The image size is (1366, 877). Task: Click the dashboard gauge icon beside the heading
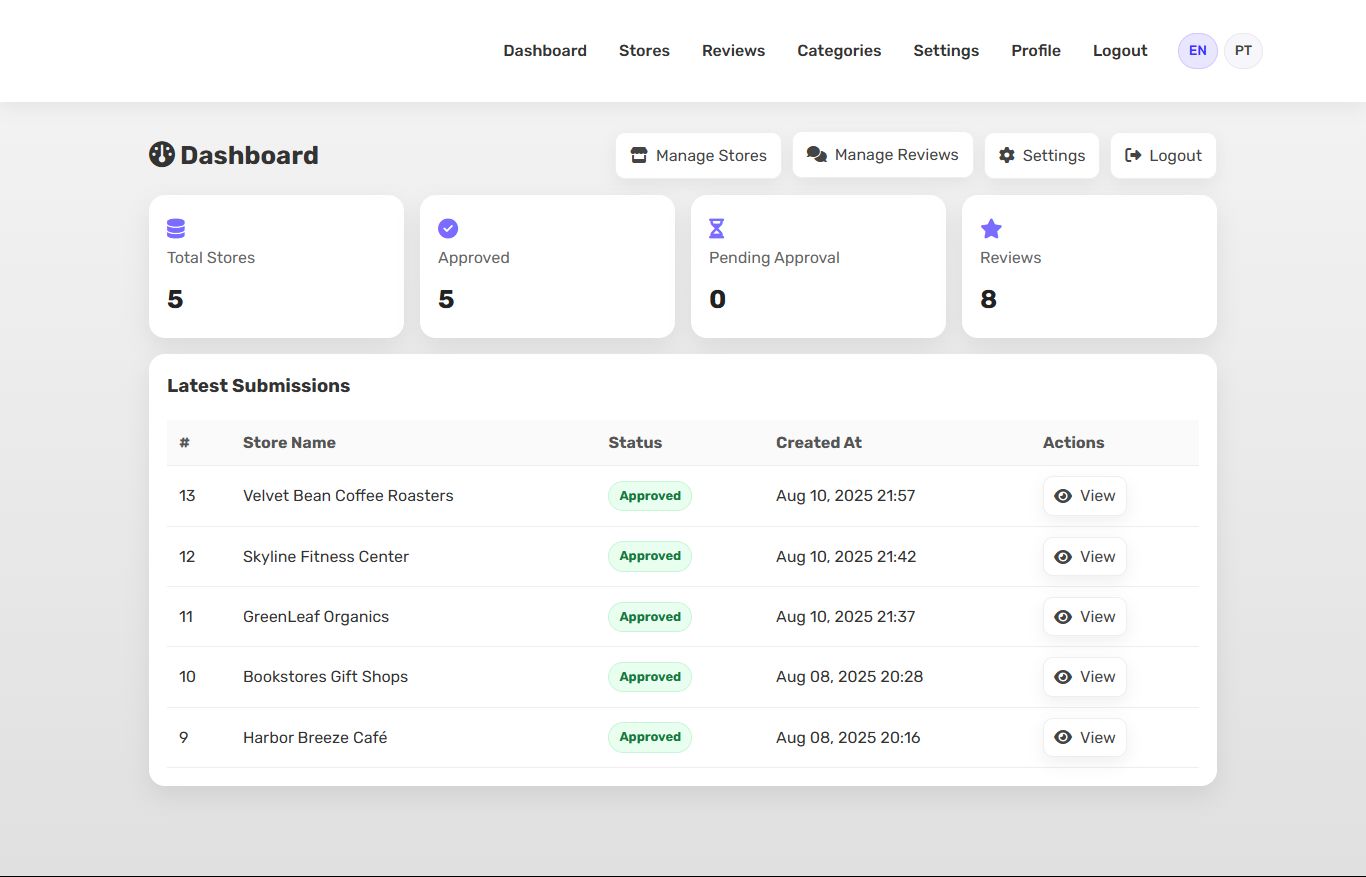pos(162,155)
